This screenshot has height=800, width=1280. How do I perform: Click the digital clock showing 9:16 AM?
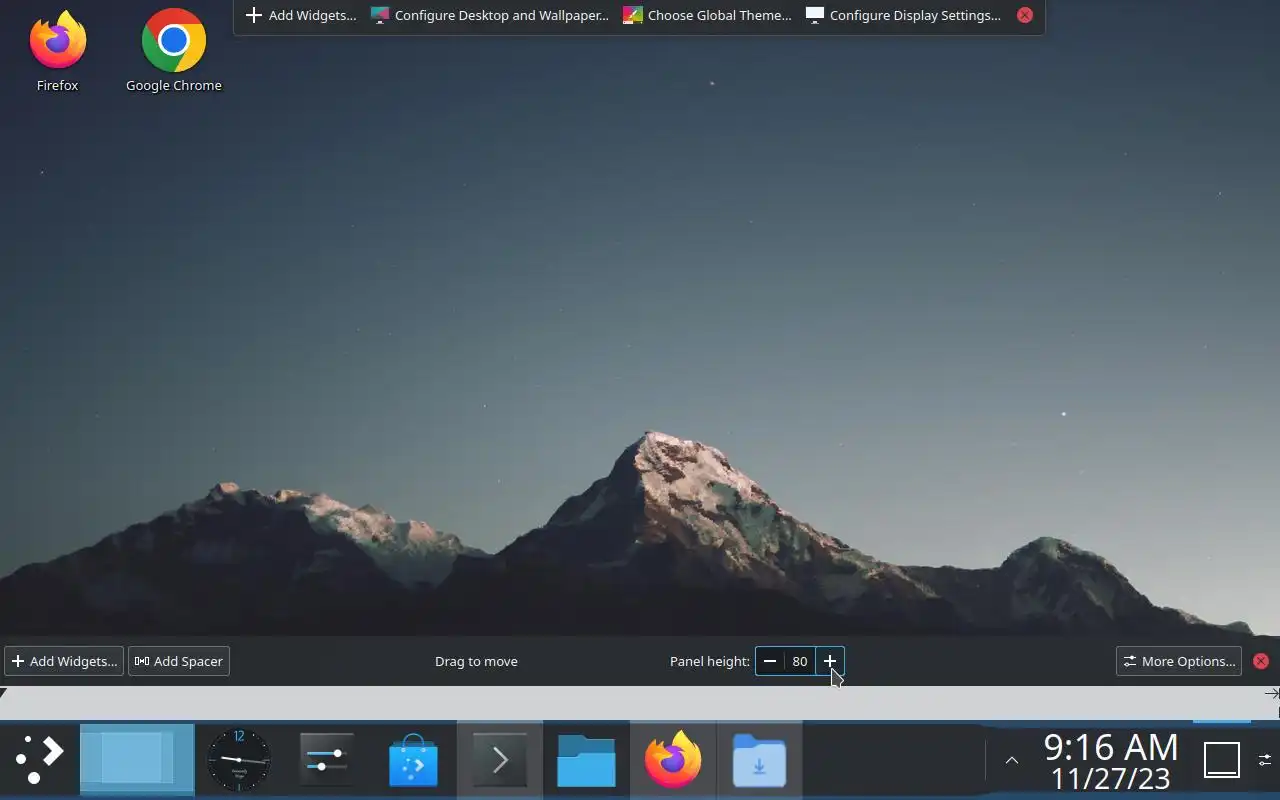[1110, 760]
